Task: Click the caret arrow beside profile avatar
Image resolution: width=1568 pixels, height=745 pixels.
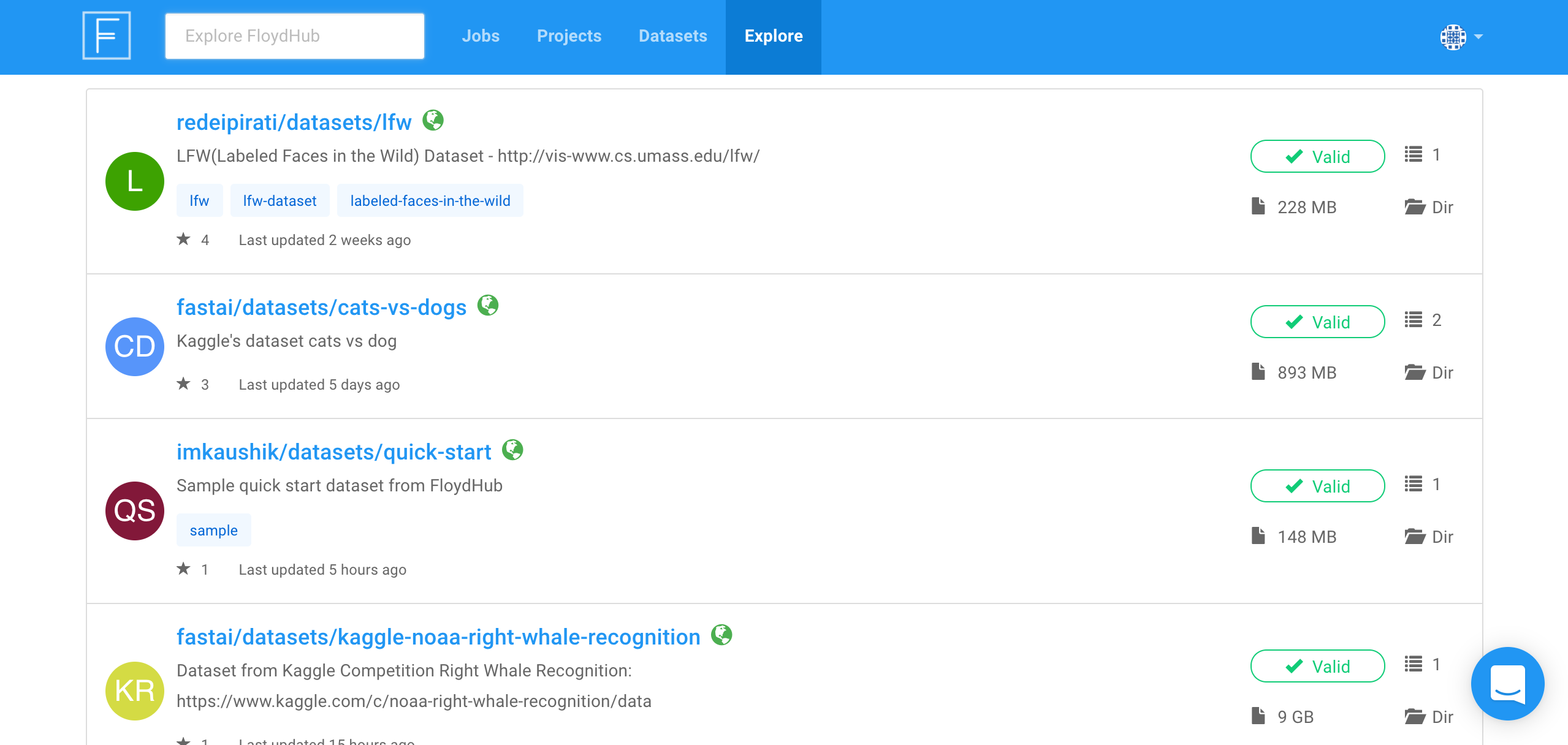Action: [1479, 37]
